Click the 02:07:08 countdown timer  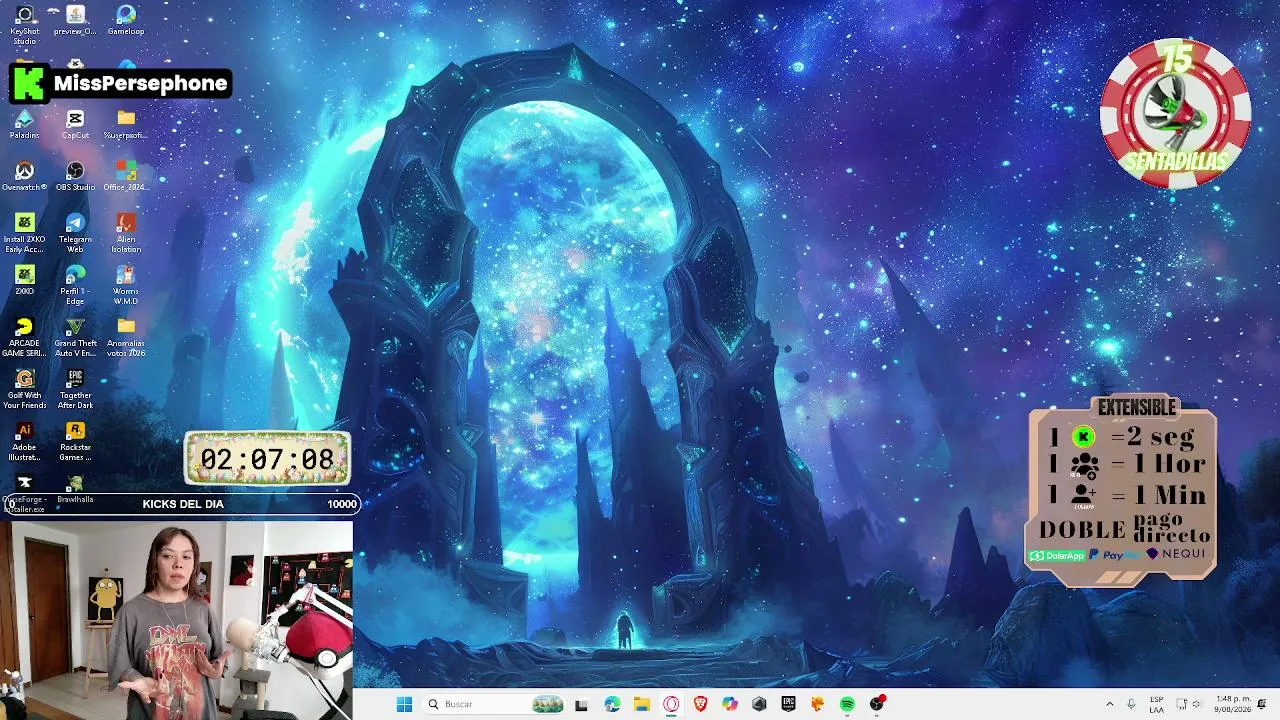click(267, 459)
